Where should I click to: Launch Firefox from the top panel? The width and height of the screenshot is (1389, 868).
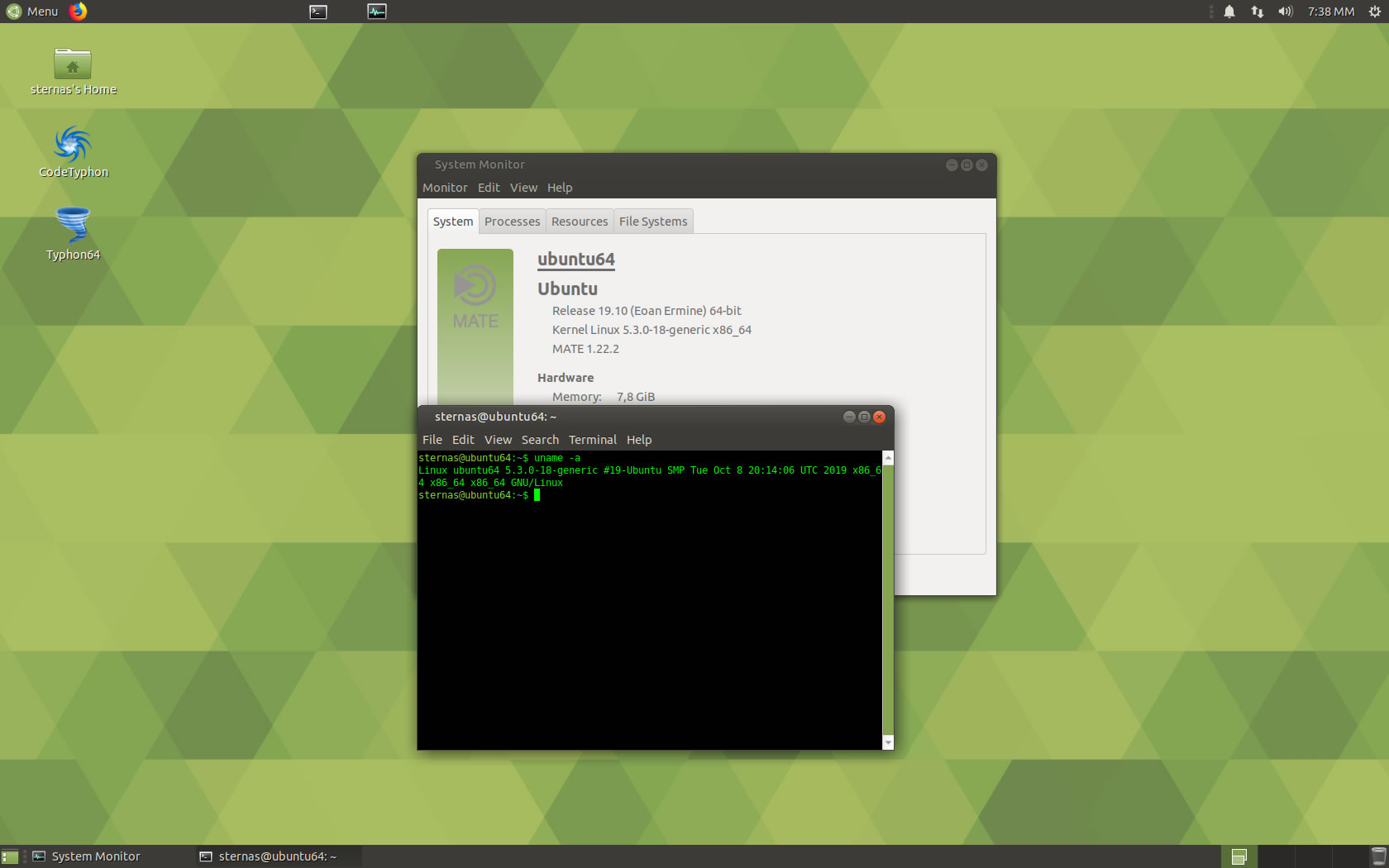coord(79,12)
